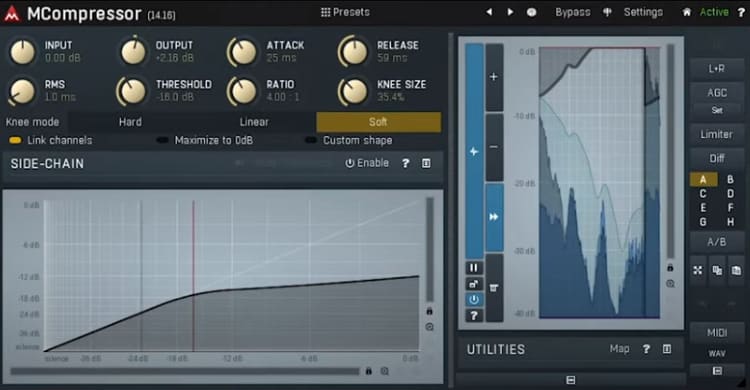750x390 pixels.
Task: Open Side-chain help question mark
Action: (406, 163)
